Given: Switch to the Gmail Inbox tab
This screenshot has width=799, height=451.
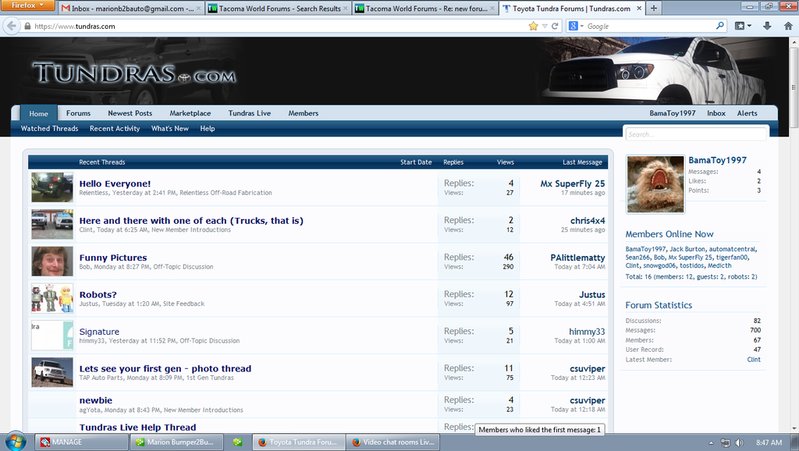Looking at the screenshot, I should point(131,9).
